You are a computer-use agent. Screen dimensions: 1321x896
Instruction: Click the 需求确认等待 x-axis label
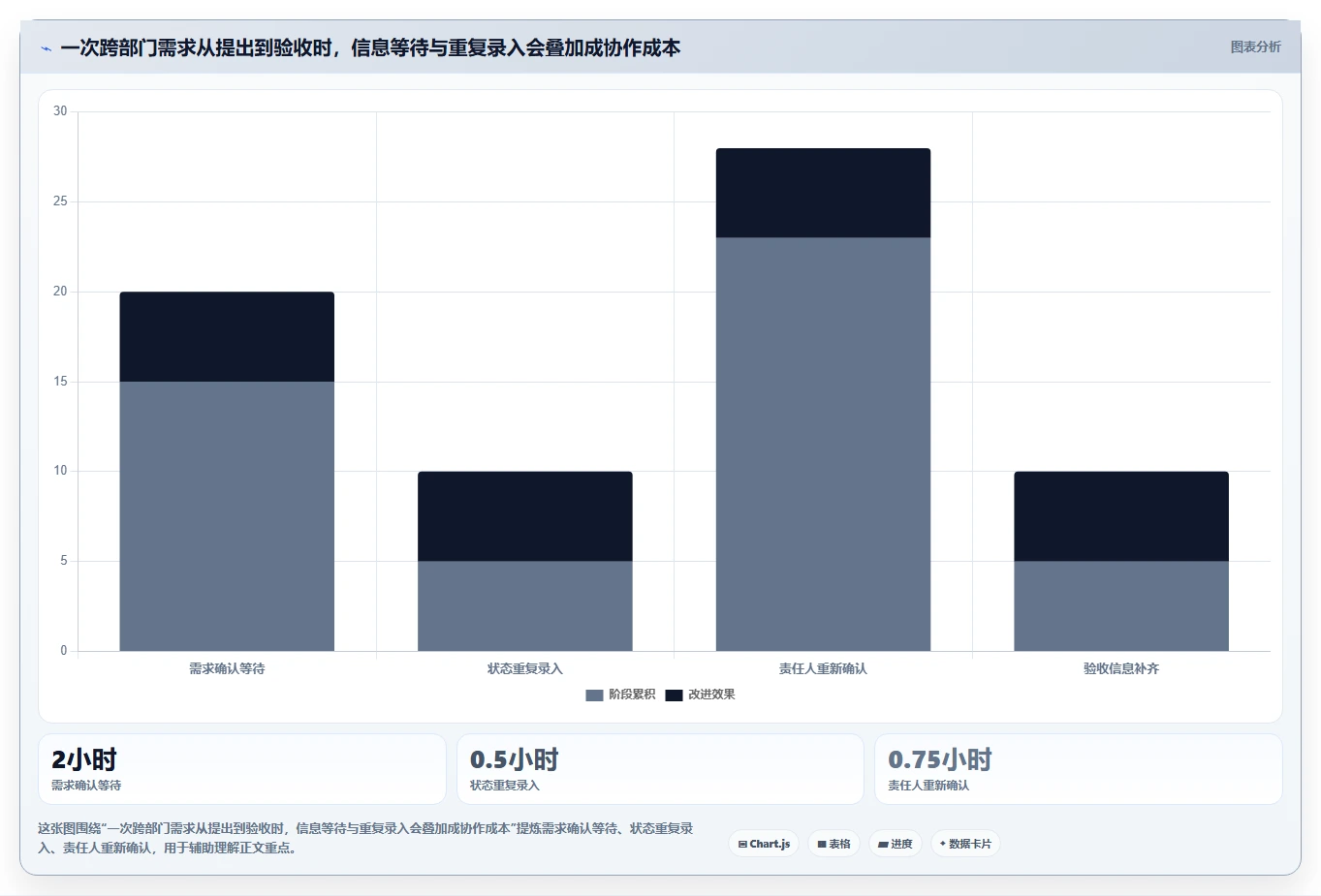tap(227, 668)
